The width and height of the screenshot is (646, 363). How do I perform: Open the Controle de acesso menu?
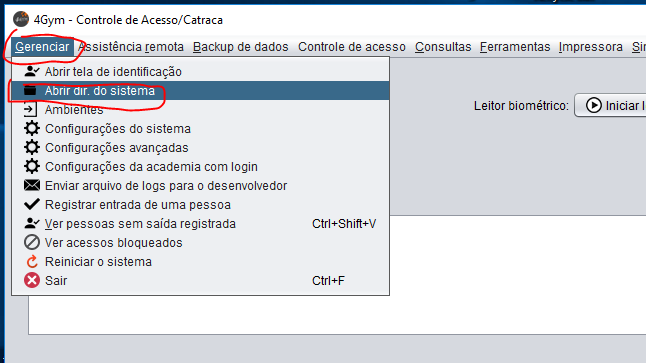[352, 47]
